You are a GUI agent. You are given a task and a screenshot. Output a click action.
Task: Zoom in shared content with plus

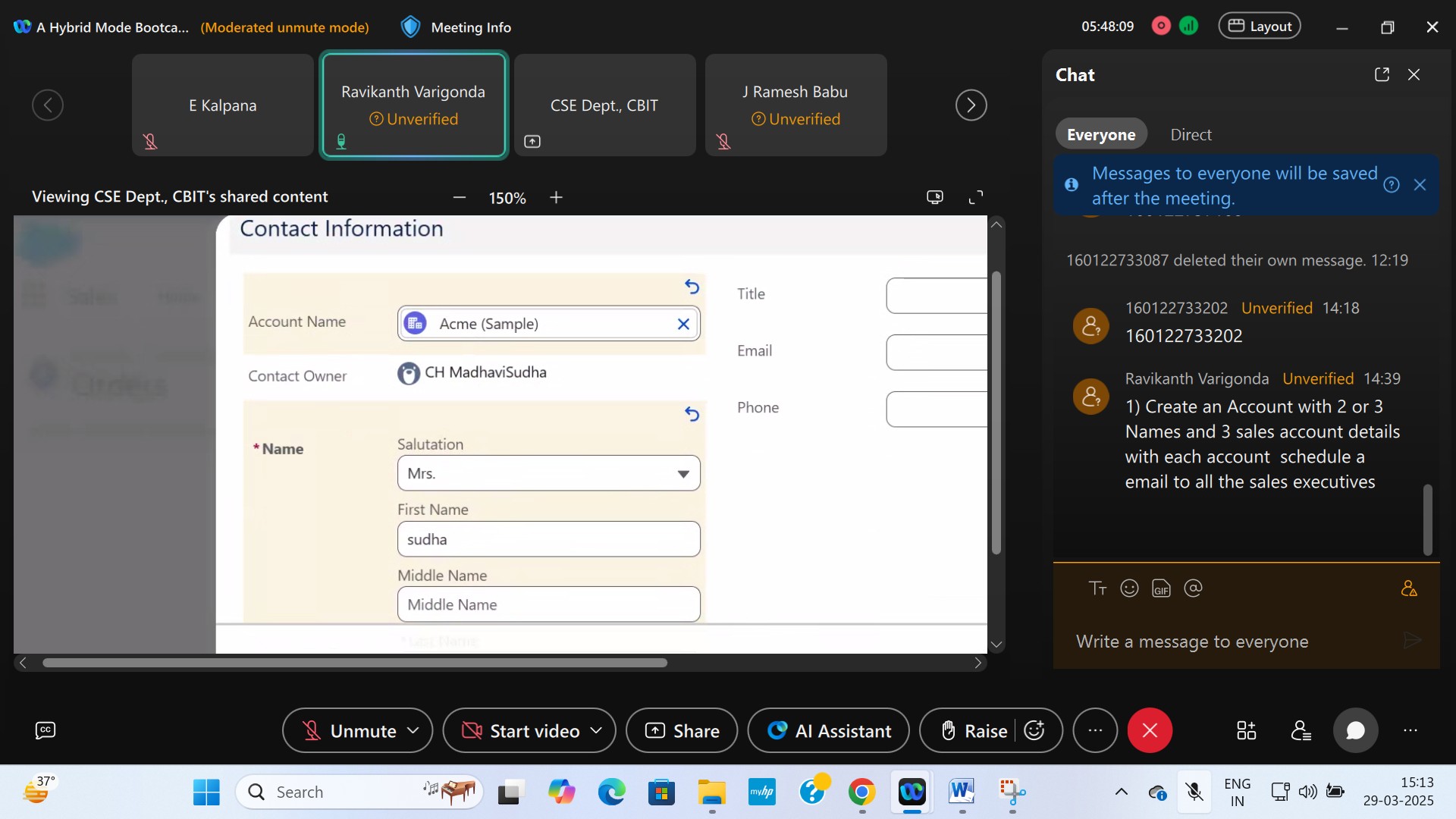[x=556, y=197]
